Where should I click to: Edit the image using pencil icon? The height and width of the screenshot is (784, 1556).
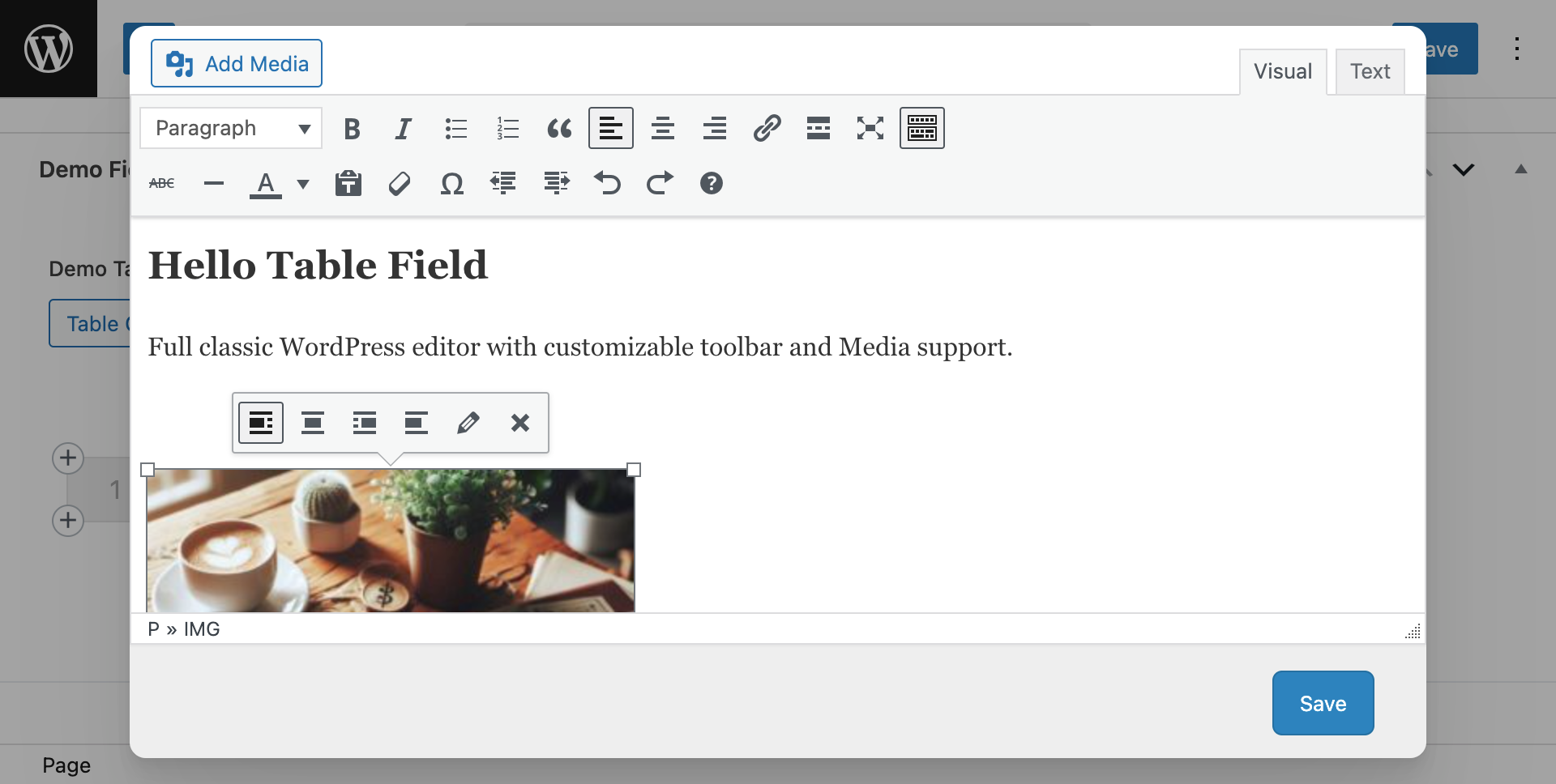point(468,423)
